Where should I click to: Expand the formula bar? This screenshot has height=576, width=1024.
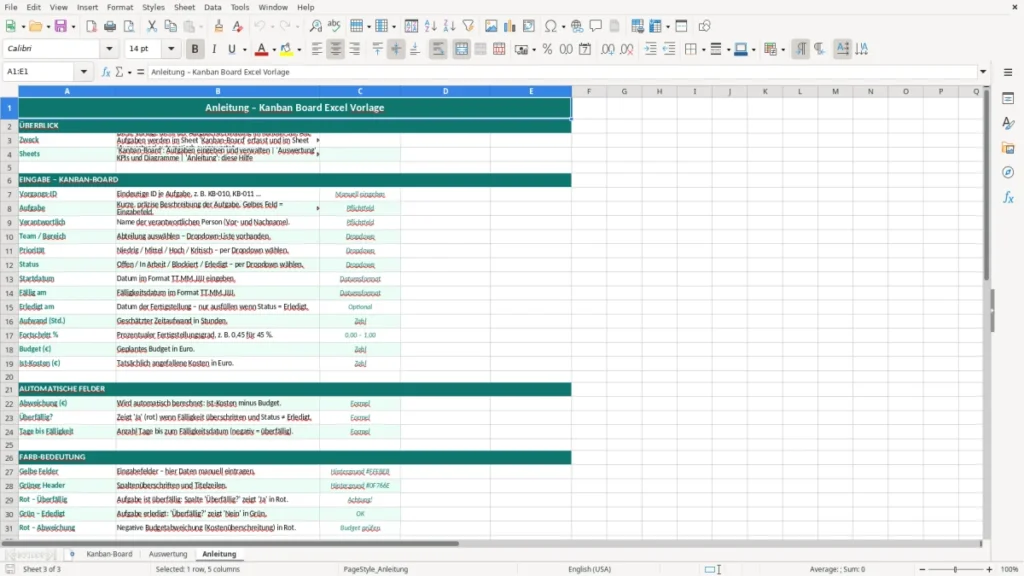coord(983,72)
